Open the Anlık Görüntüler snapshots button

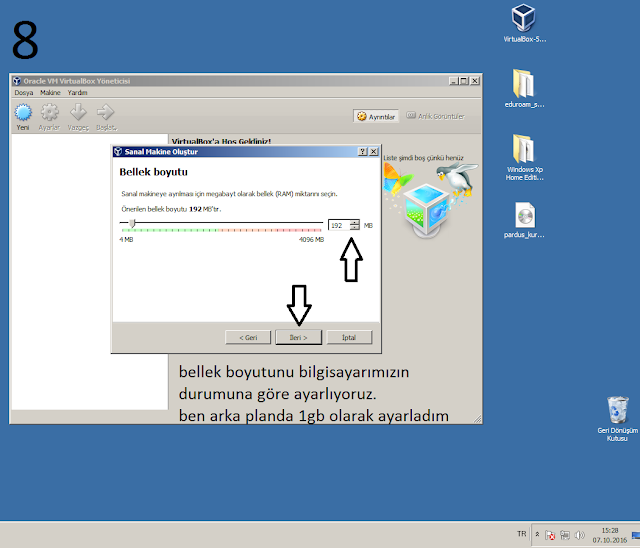click(x=435, y=116)
